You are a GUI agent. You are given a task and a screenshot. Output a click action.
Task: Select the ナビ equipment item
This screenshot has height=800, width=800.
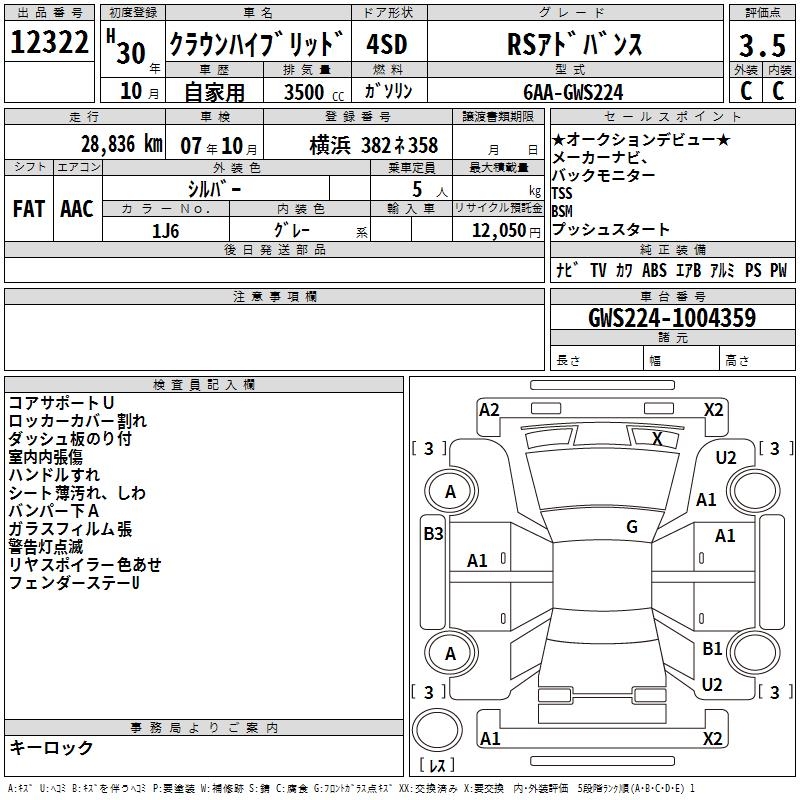[x=567, y=270]
